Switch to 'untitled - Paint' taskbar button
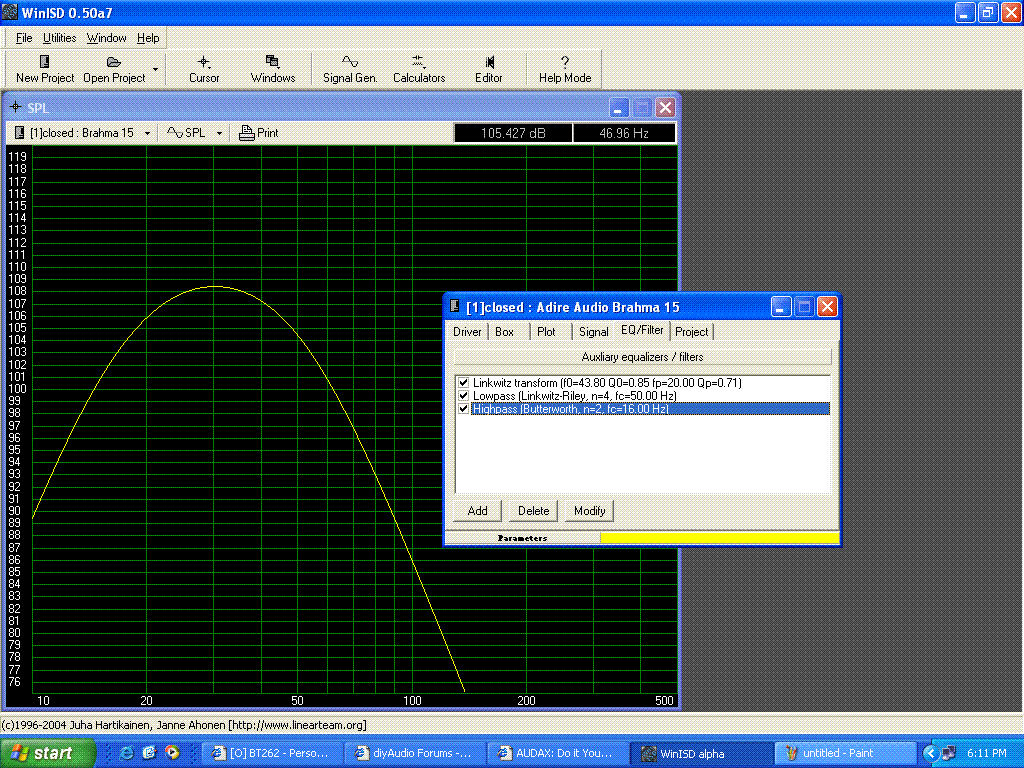Screen dimensions: 1024x768 click(x=844, y=753)
